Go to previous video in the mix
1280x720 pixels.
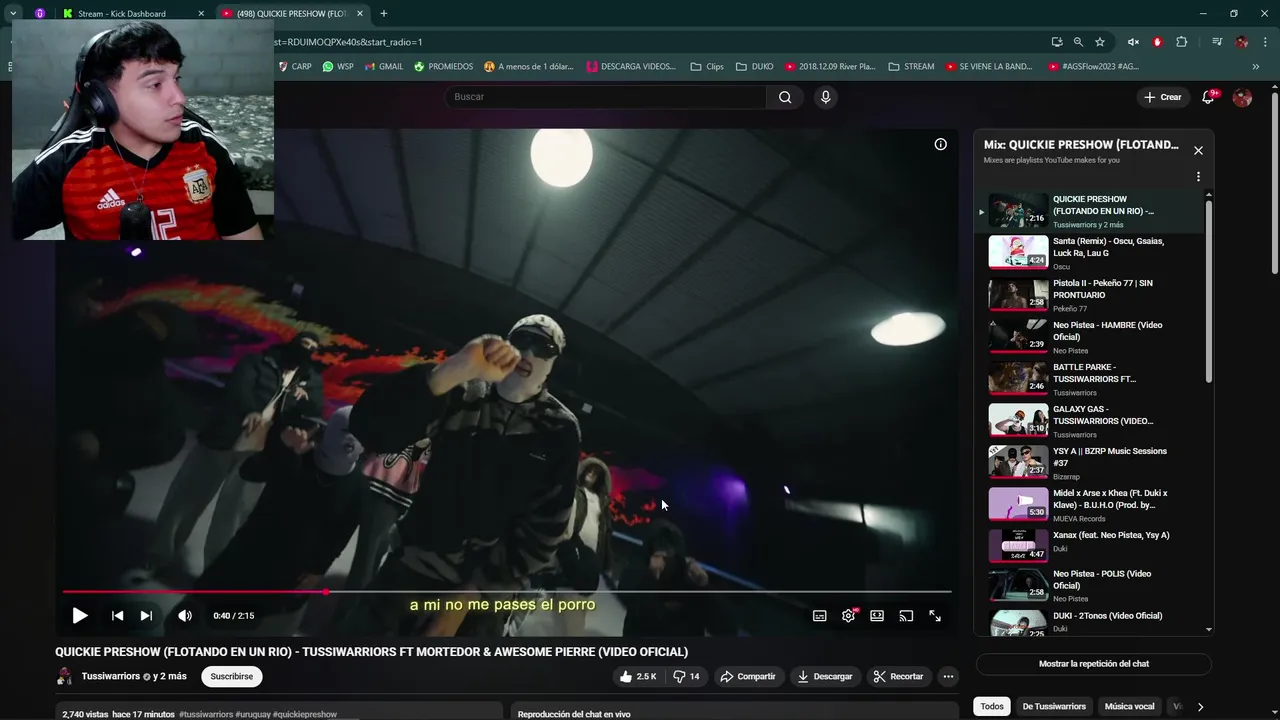117,616
